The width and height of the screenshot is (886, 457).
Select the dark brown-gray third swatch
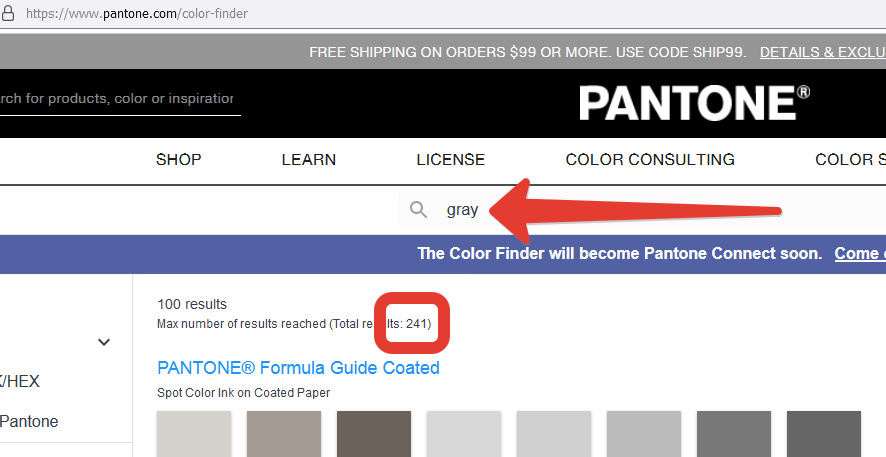pyautogui.click(x=373, y=434)
